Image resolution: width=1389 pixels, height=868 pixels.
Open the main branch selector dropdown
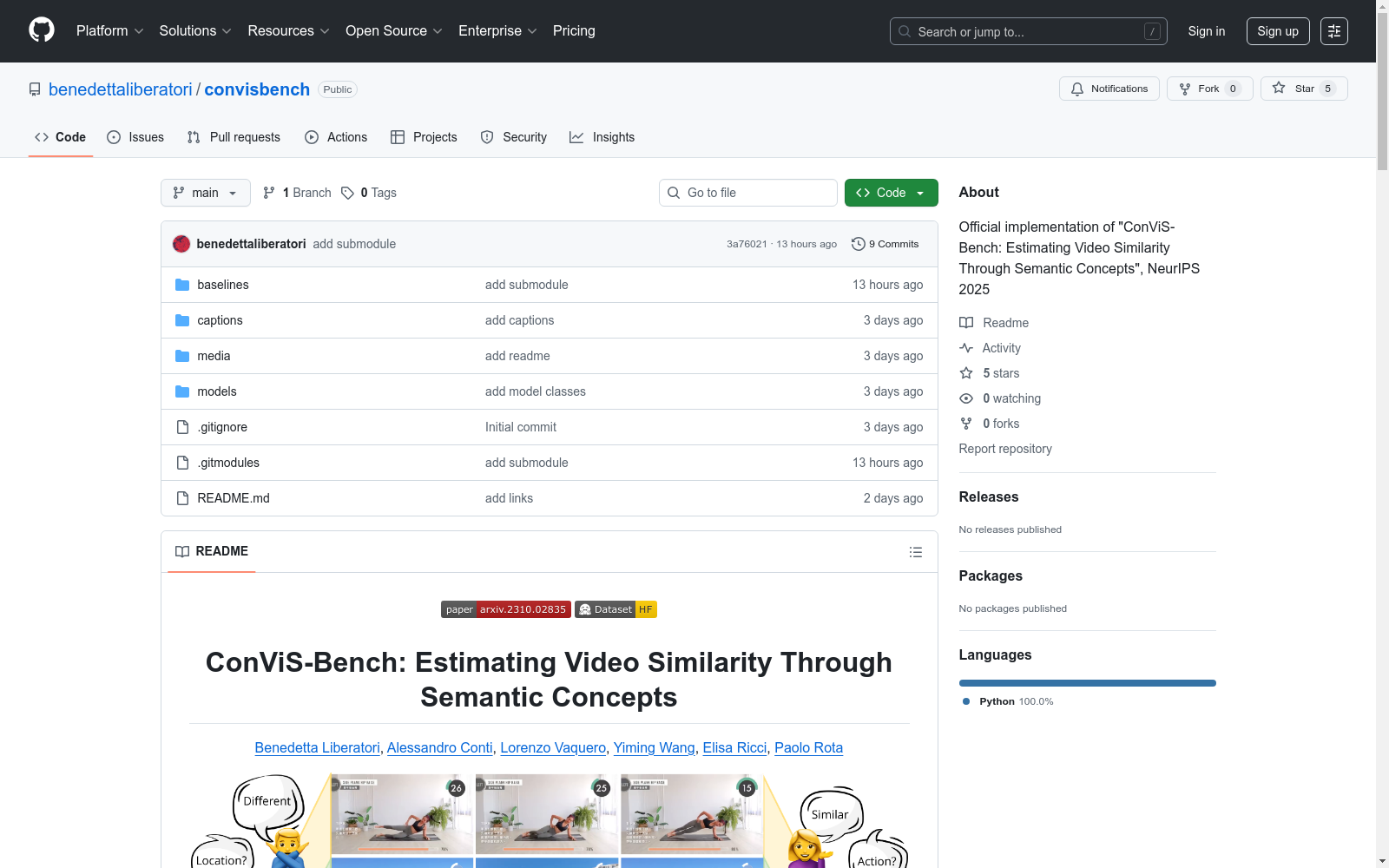206,193
